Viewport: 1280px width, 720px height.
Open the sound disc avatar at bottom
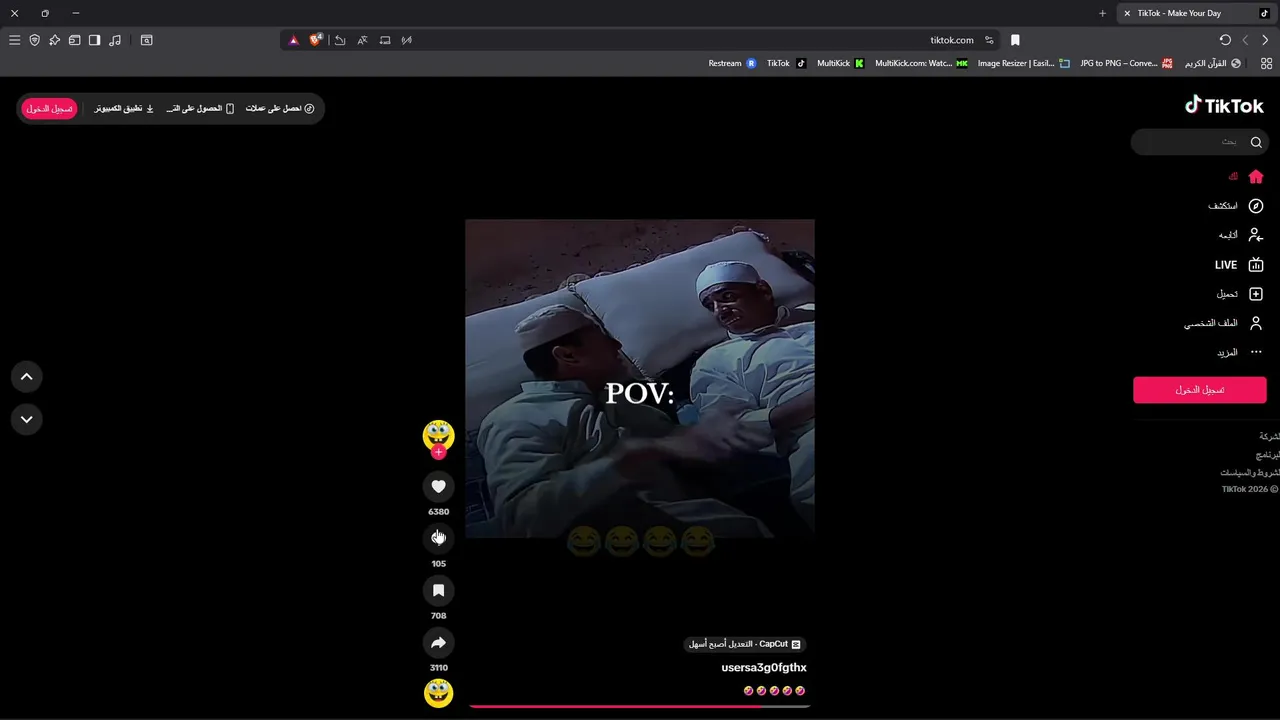pos(438,693)
